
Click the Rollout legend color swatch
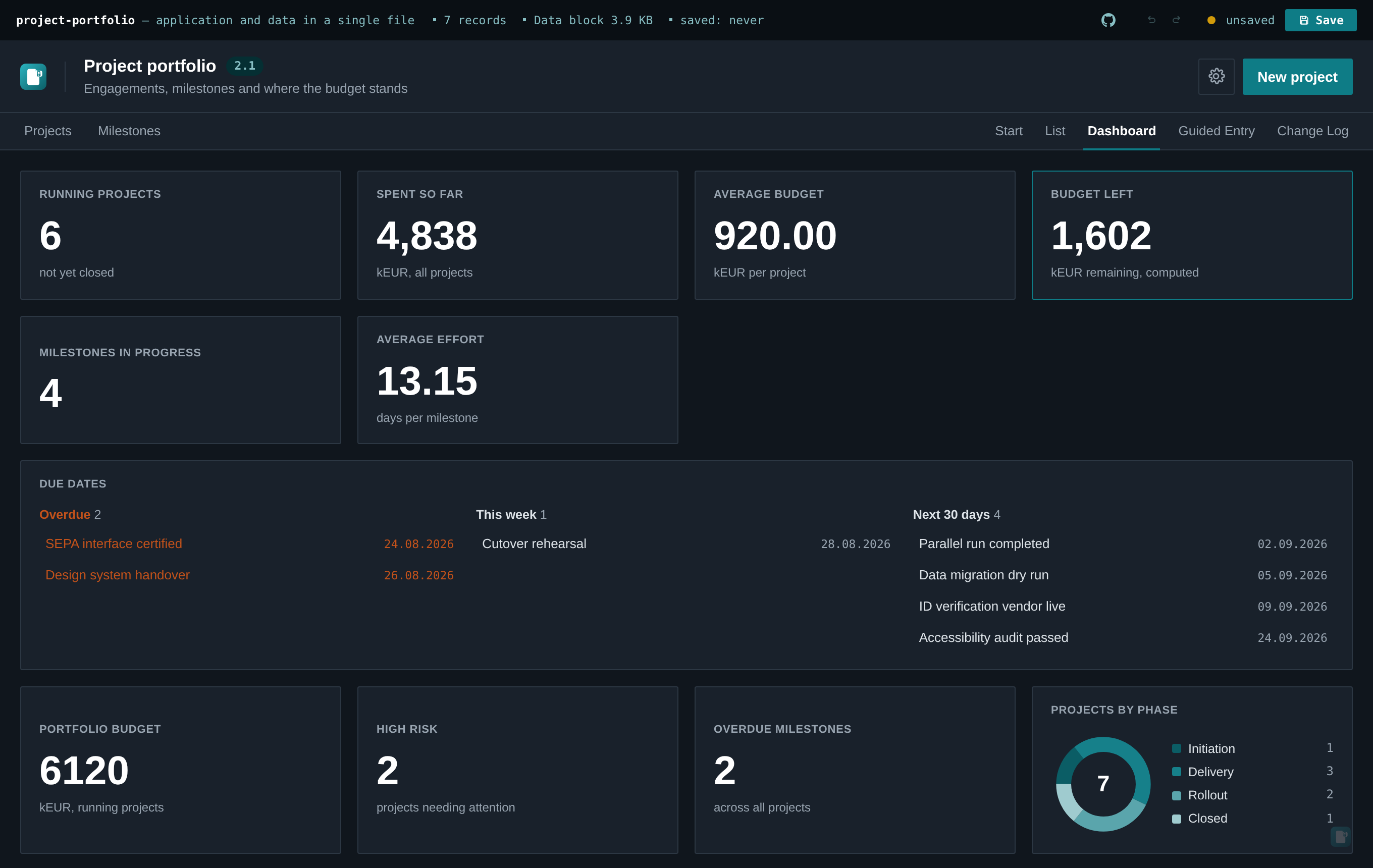pyautogui.click(x=1176, y=796)
